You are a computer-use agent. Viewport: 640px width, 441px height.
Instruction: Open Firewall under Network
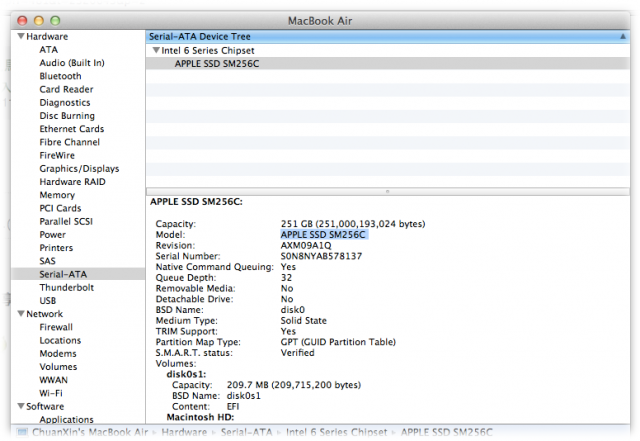[x=56, y=327]
